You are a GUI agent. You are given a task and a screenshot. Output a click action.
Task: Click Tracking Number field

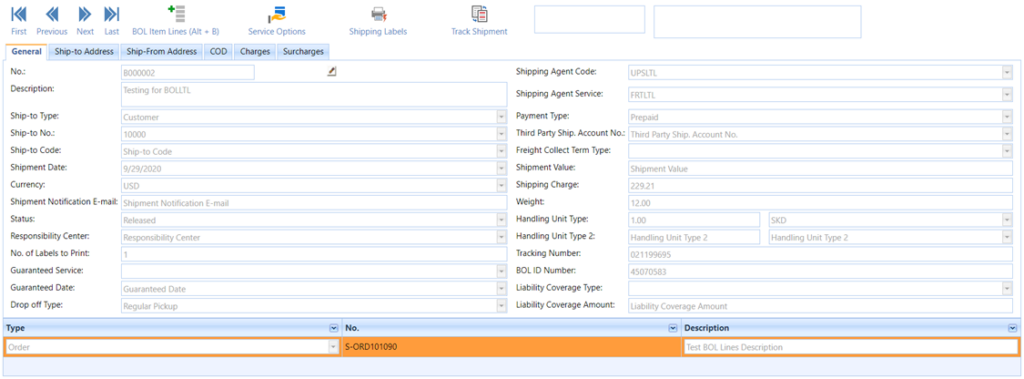click(x=820, y=254)
